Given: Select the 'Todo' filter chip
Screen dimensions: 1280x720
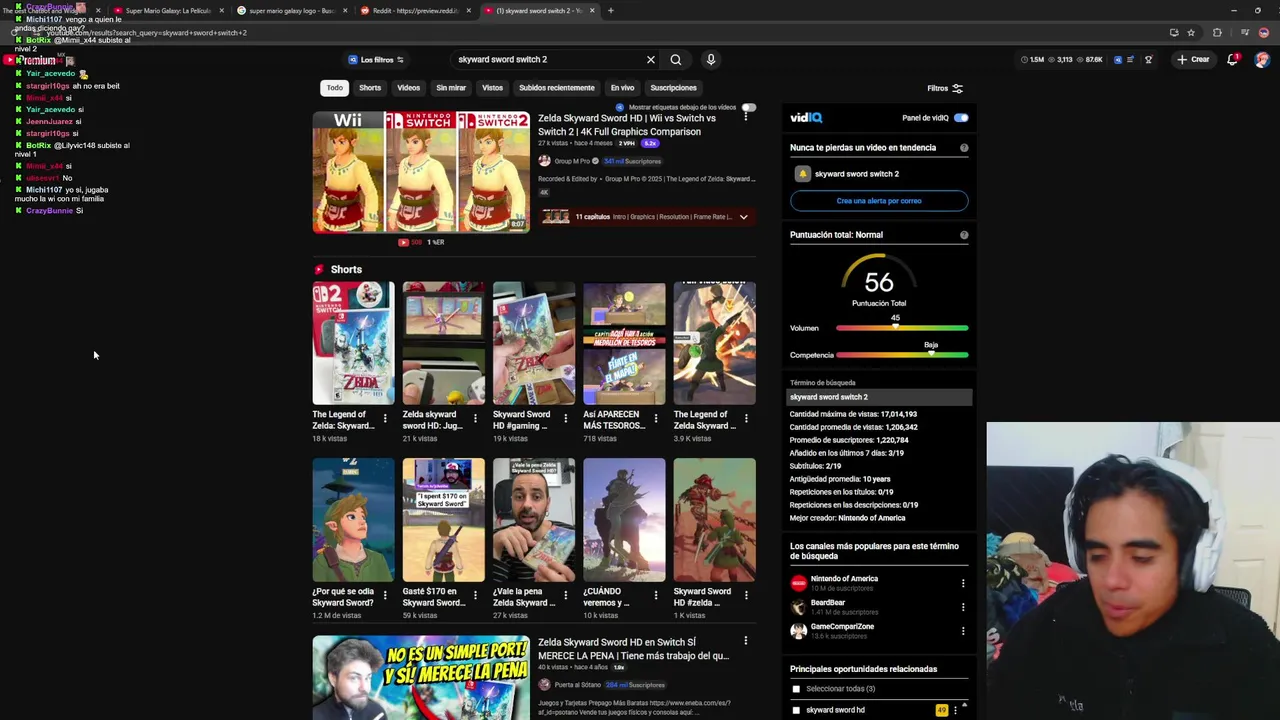Looking at the screenshot, I should [335, 88].
